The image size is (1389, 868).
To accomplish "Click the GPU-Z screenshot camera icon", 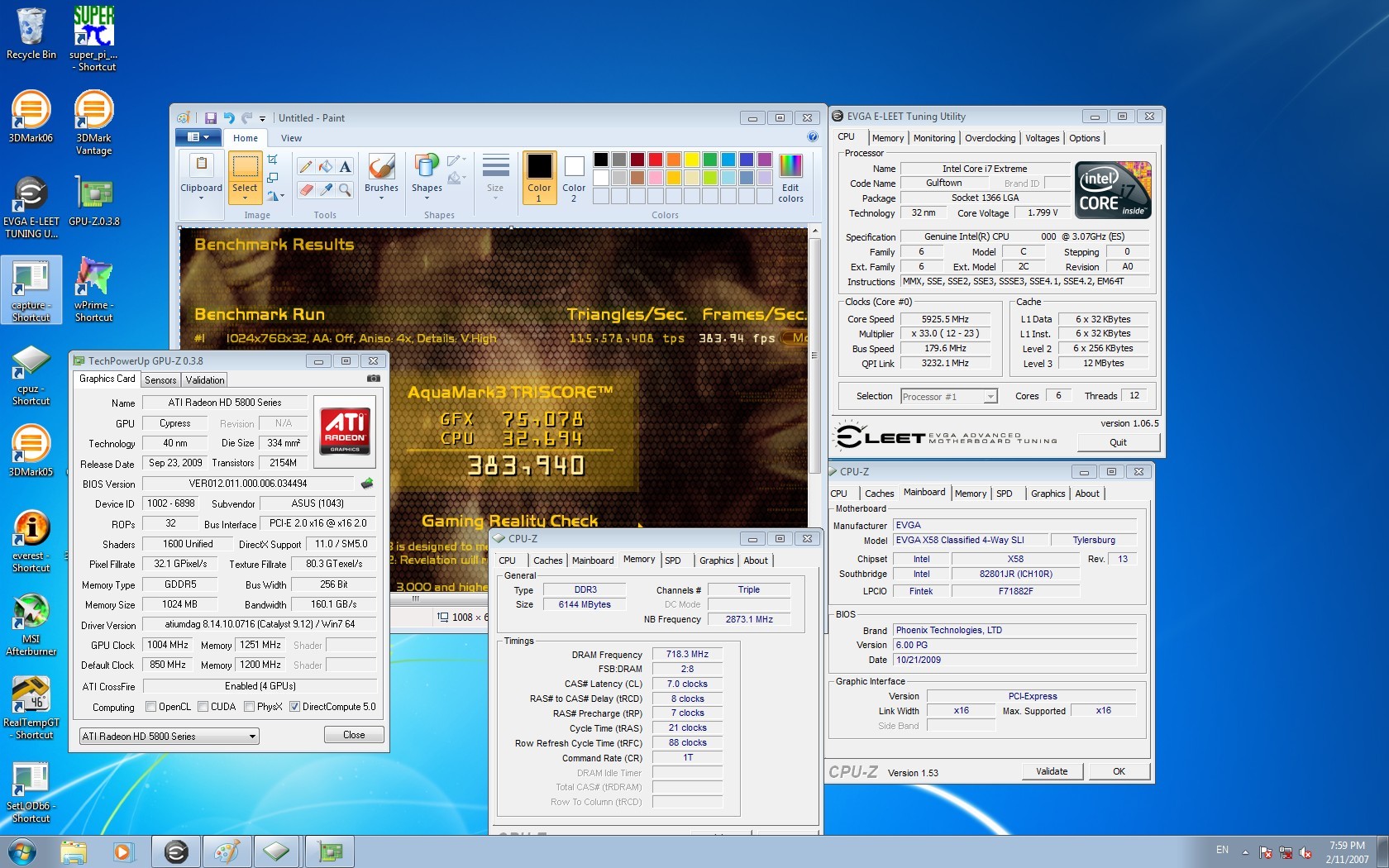I will [374, 379].
